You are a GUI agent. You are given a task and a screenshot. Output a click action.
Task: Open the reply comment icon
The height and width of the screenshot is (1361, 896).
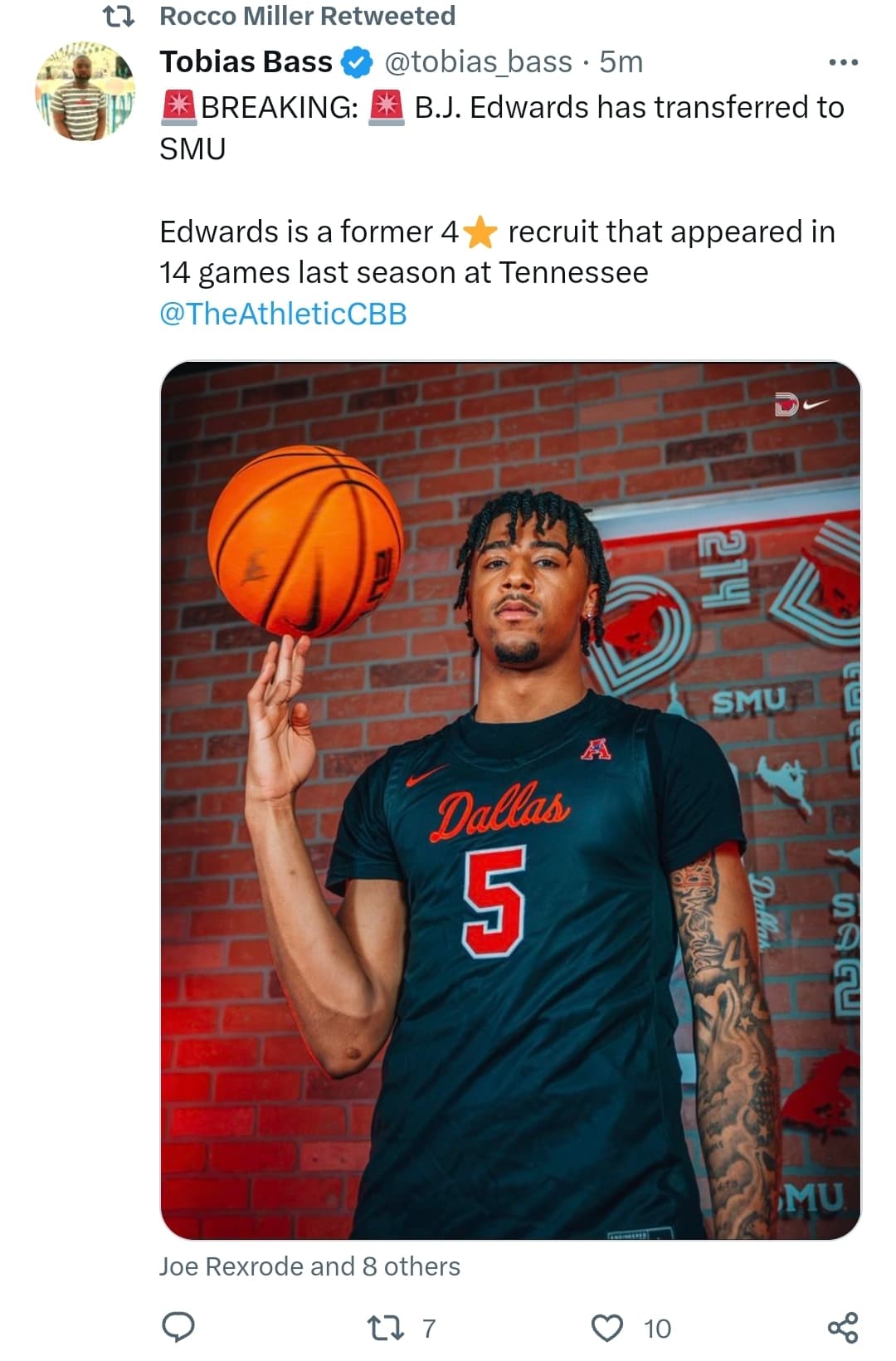click(178, 1328)
